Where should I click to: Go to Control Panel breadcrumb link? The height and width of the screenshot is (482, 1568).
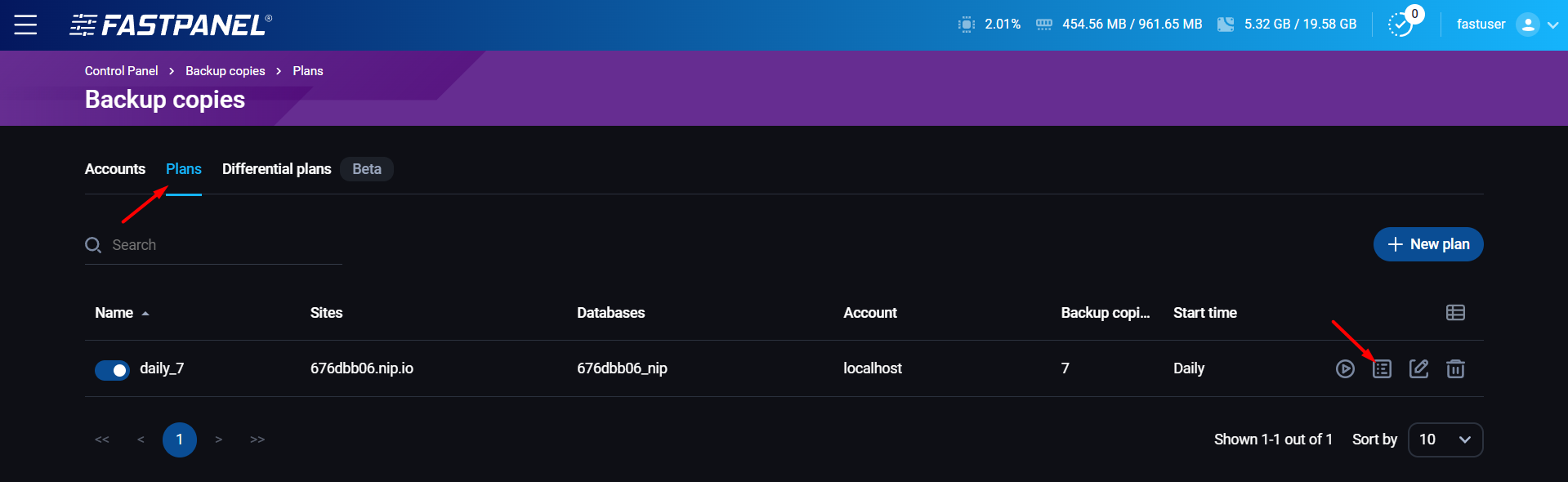(121, 71)
